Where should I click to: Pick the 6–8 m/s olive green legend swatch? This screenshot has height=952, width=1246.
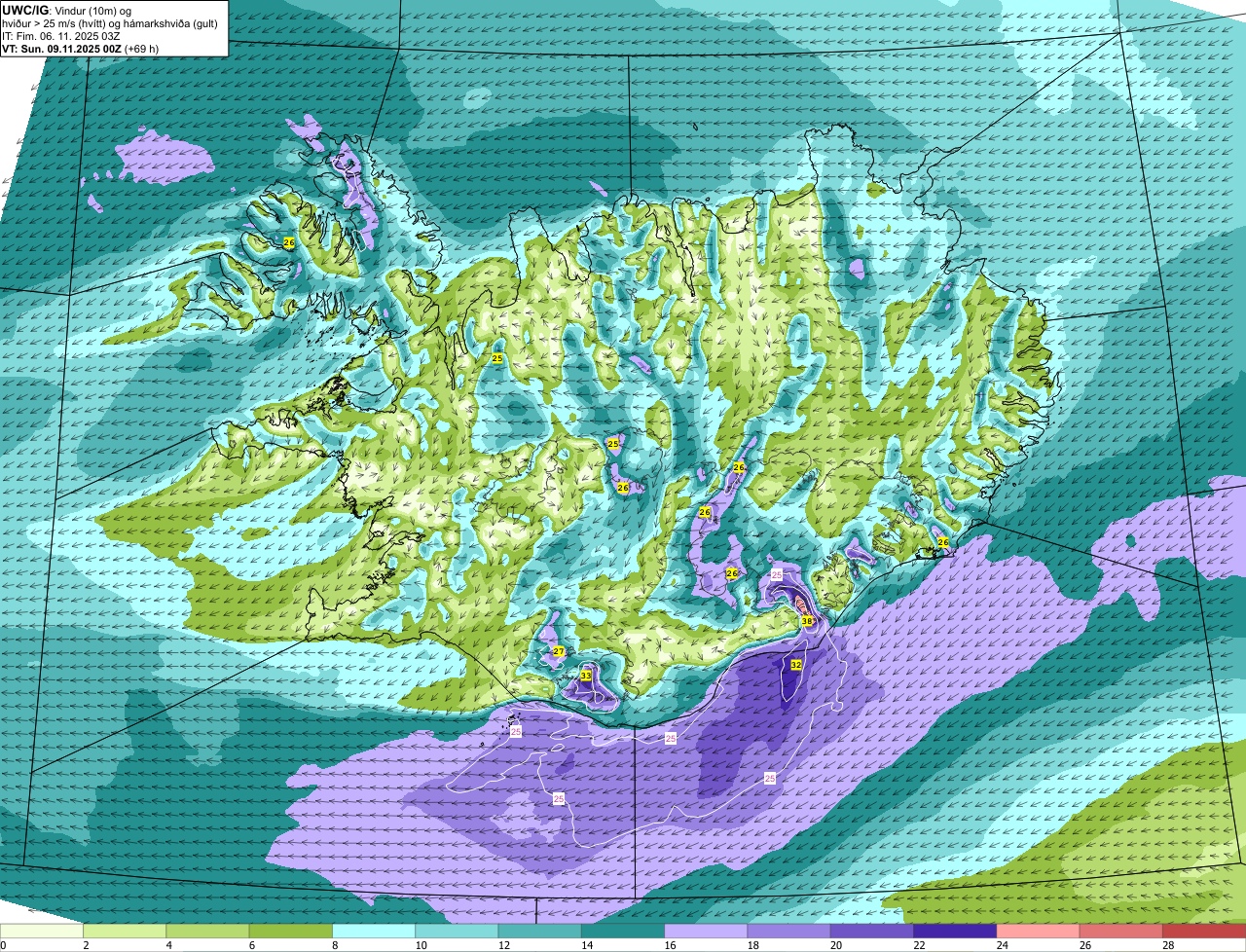(291, 931)
